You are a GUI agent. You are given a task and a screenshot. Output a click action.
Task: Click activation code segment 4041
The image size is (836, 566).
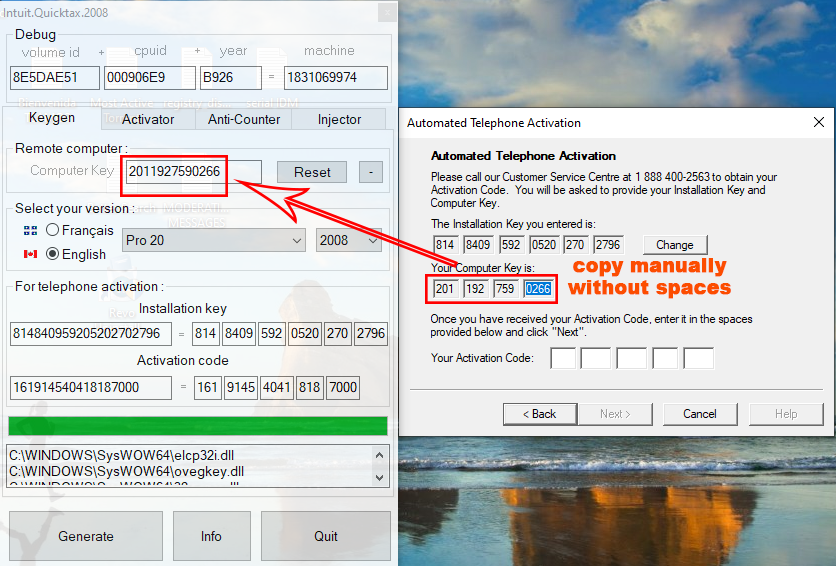coord(276,387)
